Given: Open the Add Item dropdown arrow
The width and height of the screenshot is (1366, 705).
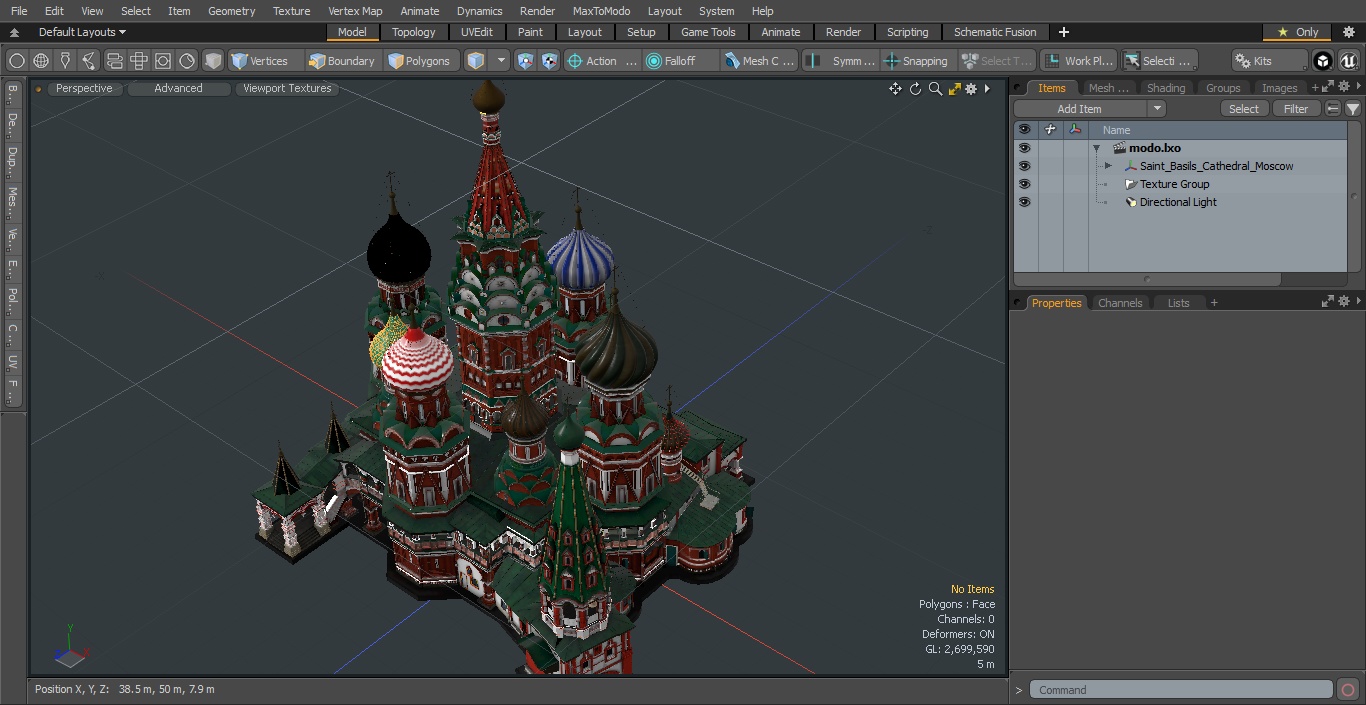Looking at the screenshot, I should 1157,109.
